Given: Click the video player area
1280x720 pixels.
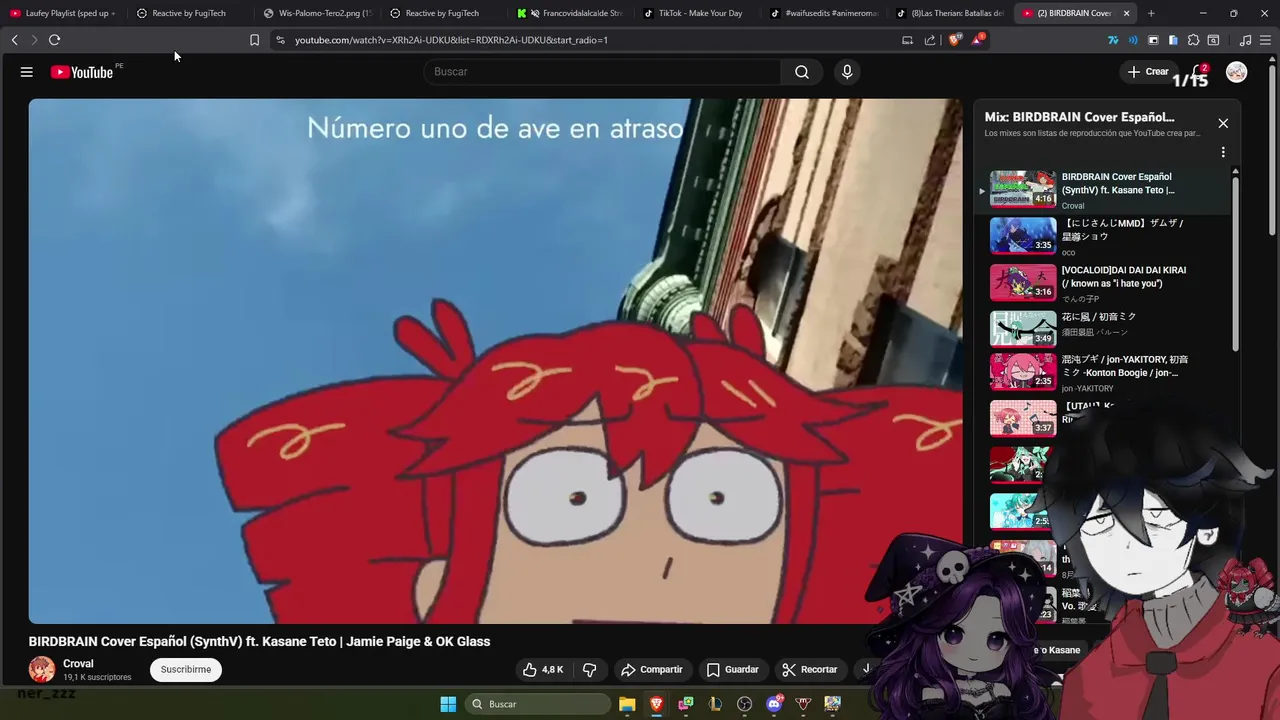Looking at the screenshot, I should [x=496, y=361].
